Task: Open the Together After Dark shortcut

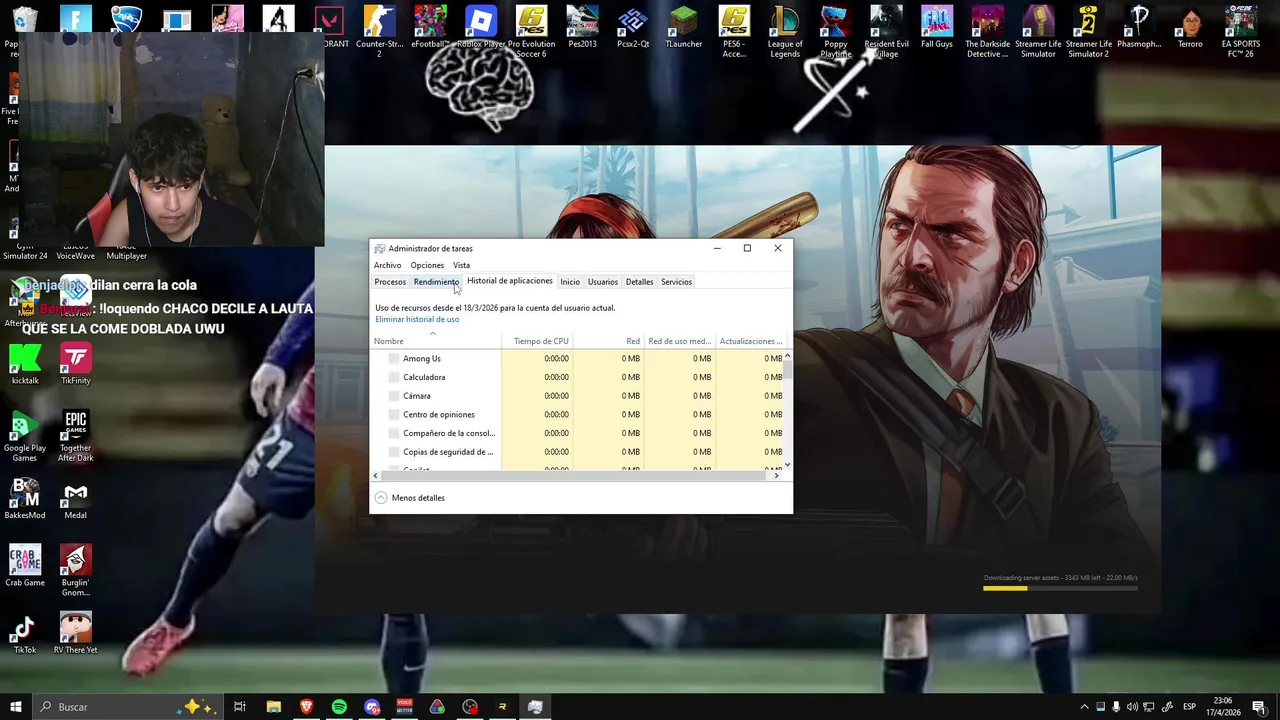Action: (x=76, y=436)
